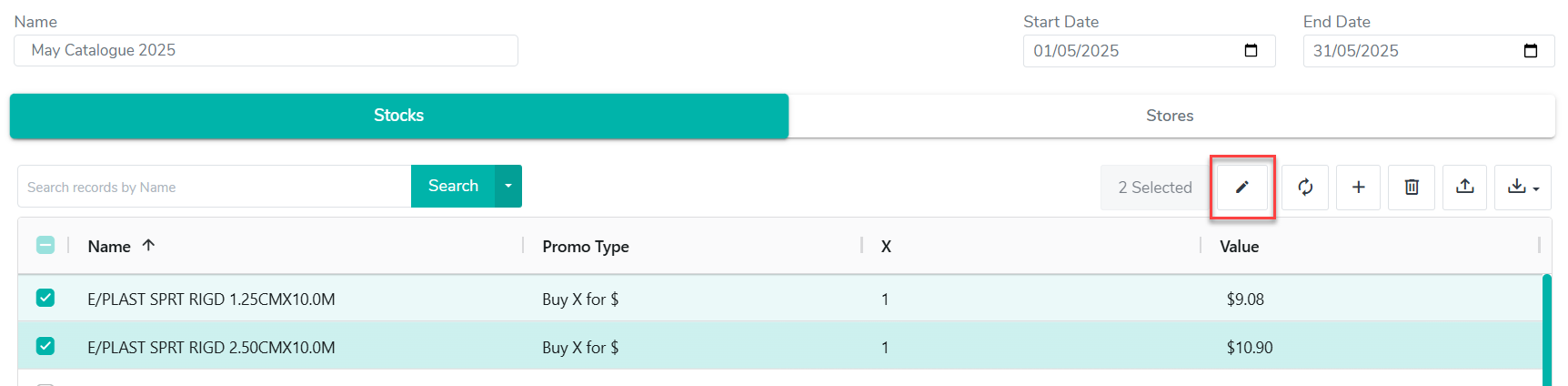This screenshot has width=1568, height=386.
Task: Open Start Date calendar picker icon
Action: (1251, 51)
